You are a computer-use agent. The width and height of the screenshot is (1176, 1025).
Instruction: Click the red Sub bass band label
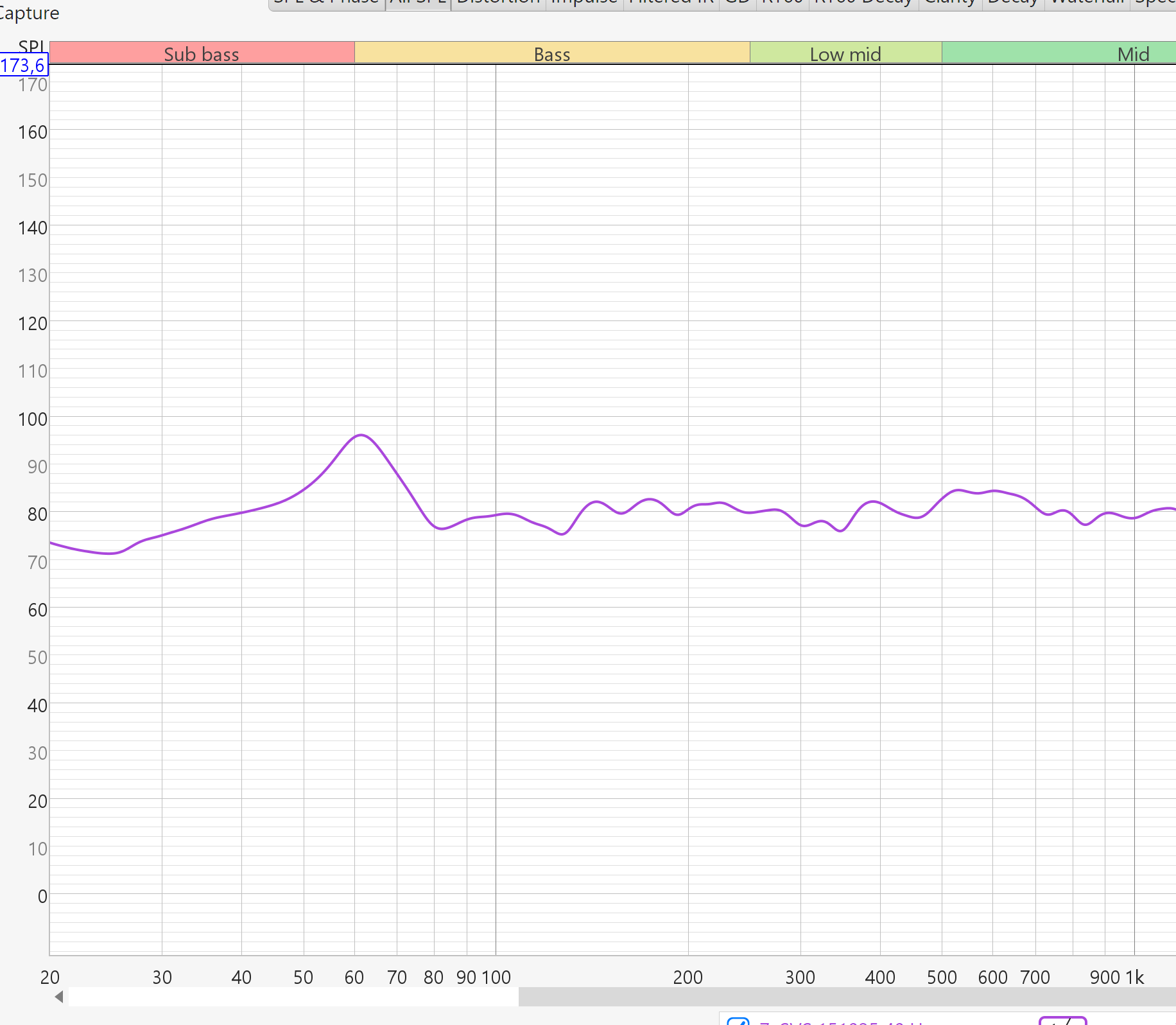tap(202, 54)
